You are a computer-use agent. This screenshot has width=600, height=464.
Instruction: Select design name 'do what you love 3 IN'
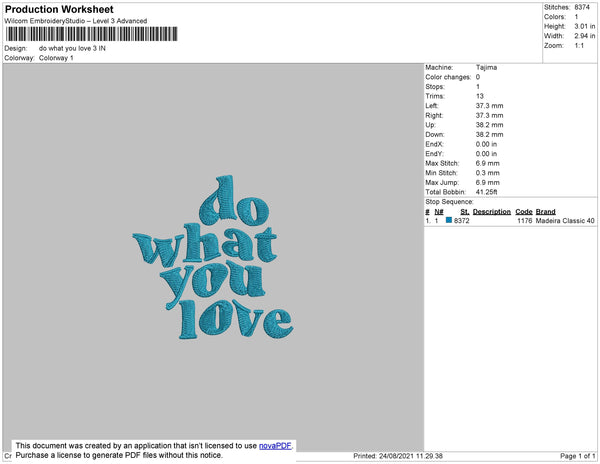72,49
